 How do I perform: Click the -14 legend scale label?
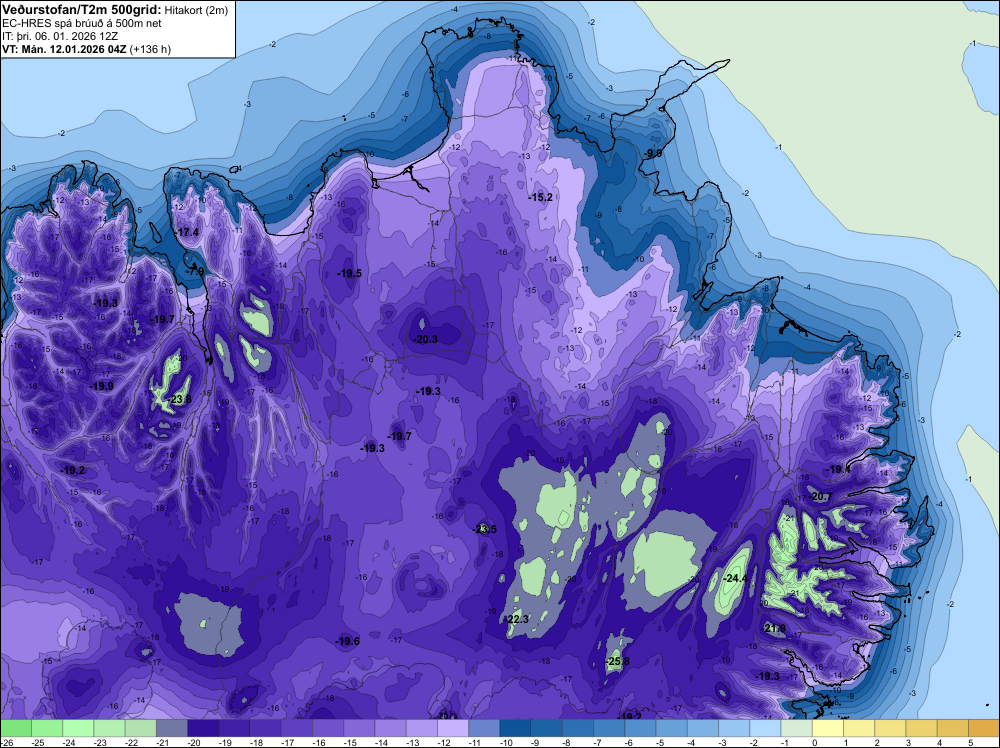point(382,742)
